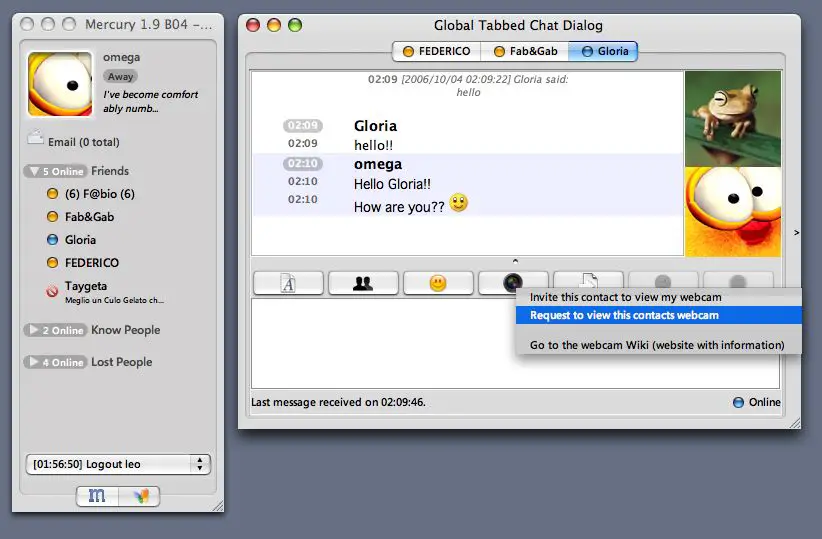822x539 pixels.
Task: Click the send file document icon
Action: [588, 281]
